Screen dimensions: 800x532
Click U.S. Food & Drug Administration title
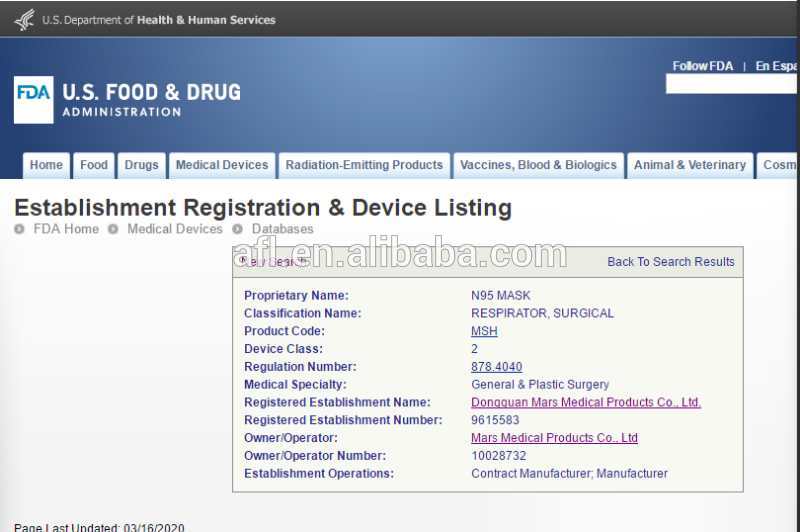[x=152, y=100]
